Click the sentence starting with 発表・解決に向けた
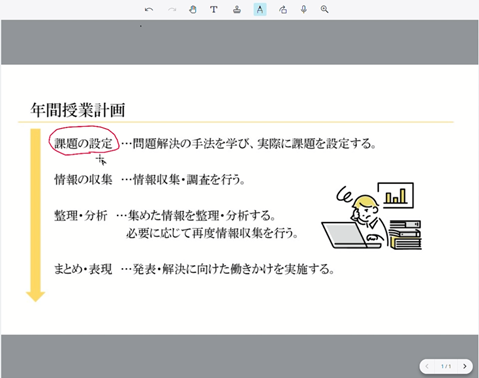The width and height of the screenshot is (479, 378). [234, 269]
